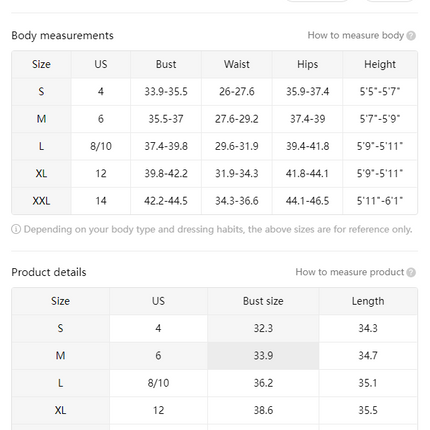Open the How to measure product link
The image size is (430, 430).
(x=350, y=272)
